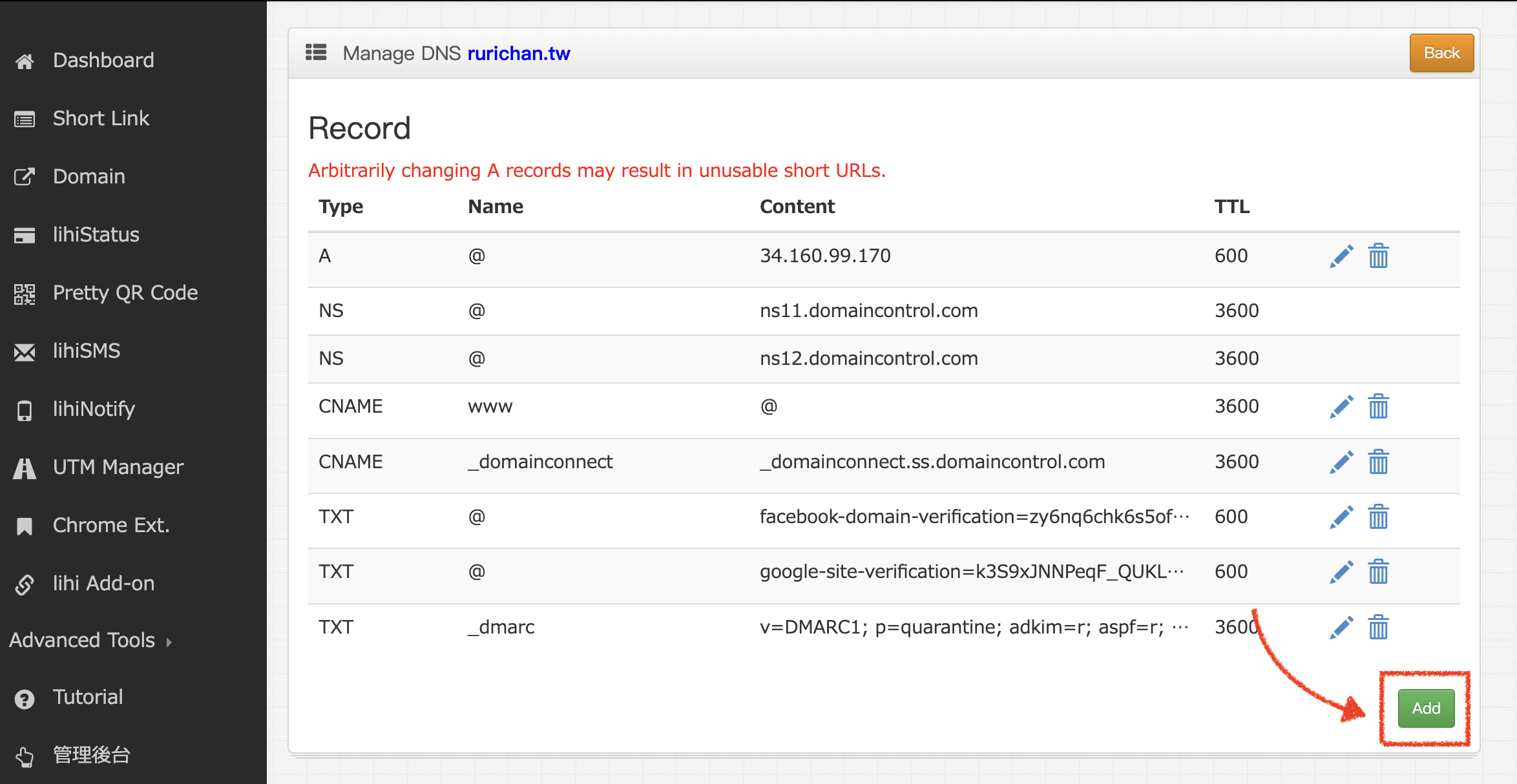Delete the google-site-verification TXT record
Viewport: 1517px width, 784px height.
(1378, 572)
